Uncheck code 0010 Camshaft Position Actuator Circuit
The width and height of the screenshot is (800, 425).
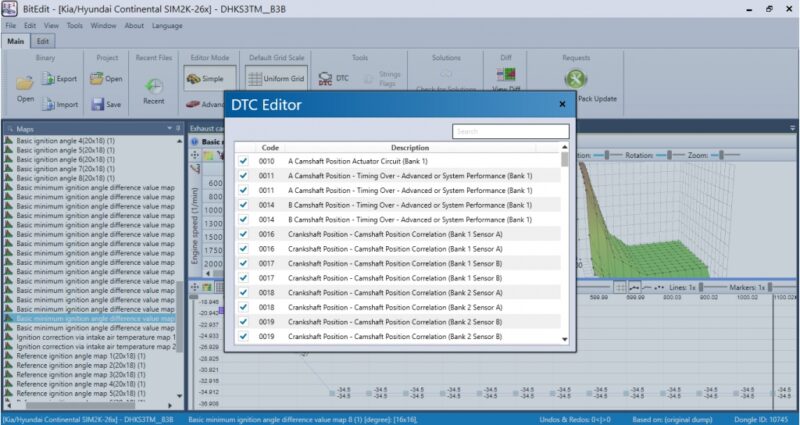(x=243, y=160)
